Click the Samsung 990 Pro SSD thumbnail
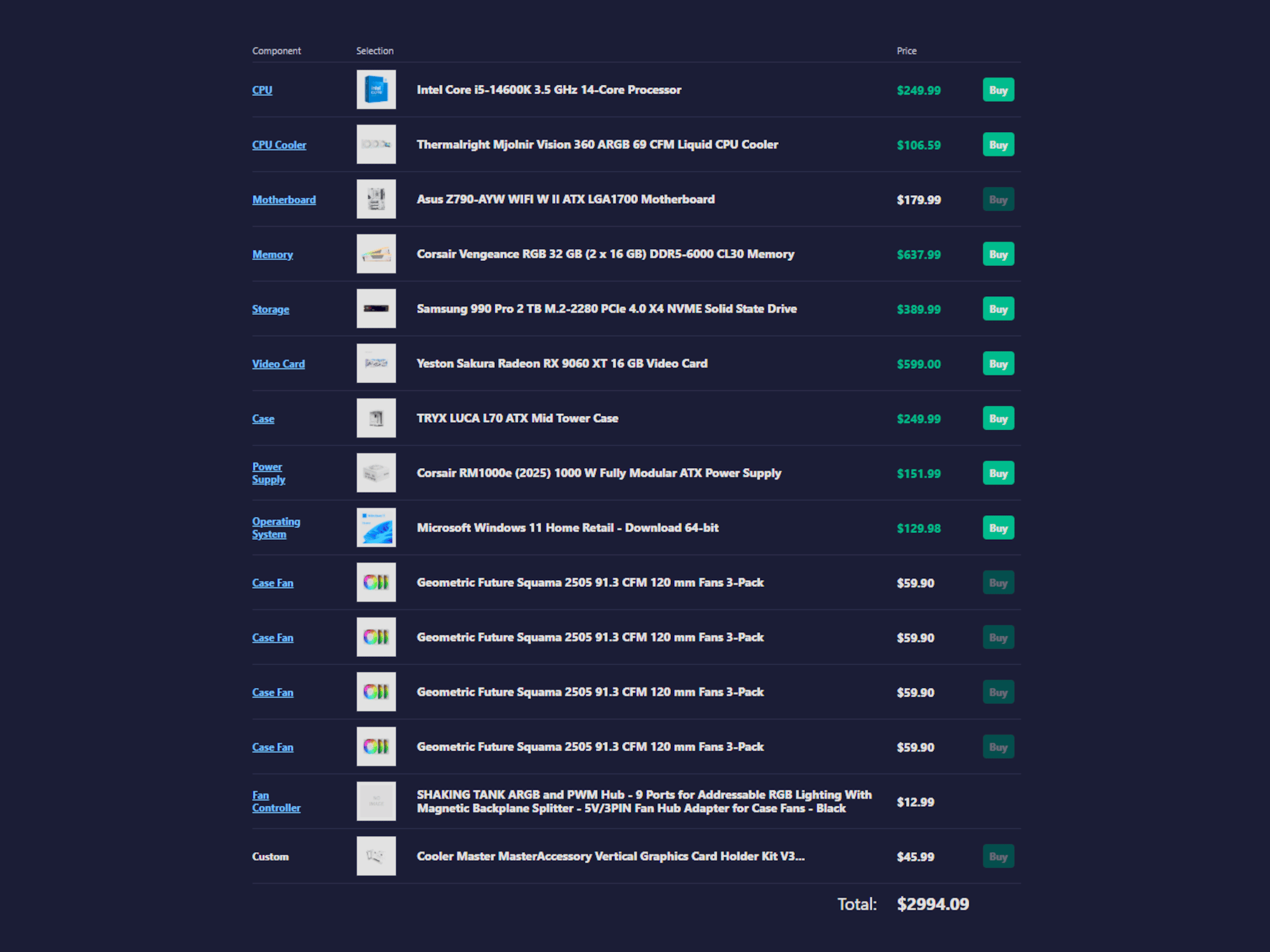Image resolution: width=1270 pixels, height=952 pixels. tap(376, 309)
